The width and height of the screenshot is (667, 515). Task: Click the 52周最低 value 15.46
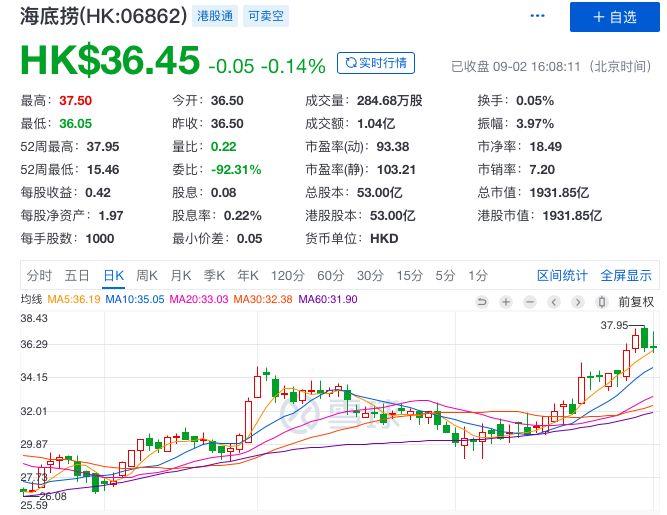pyautogui.click(x=103, y=170)
